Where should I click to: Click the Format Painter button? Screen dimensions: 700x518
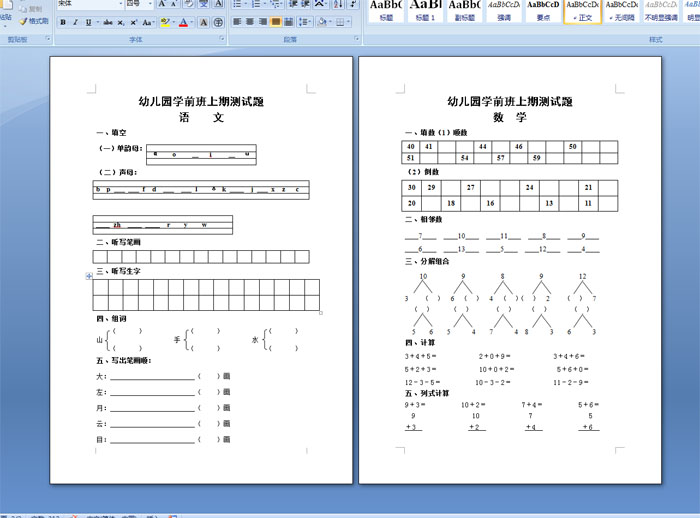(x=34, y=21)
